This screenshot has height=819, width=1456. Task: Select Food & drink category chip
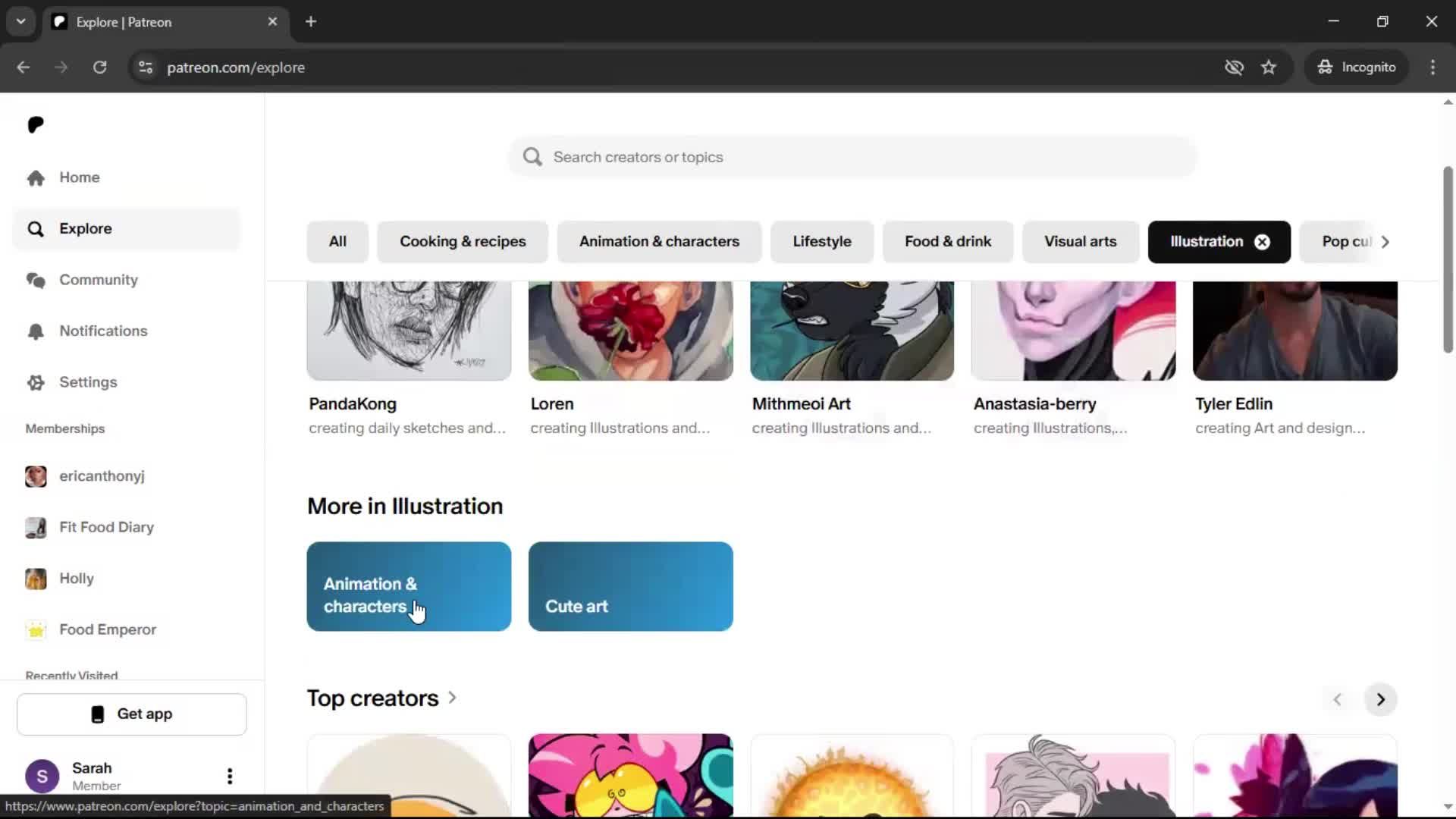tap(948, 242)
